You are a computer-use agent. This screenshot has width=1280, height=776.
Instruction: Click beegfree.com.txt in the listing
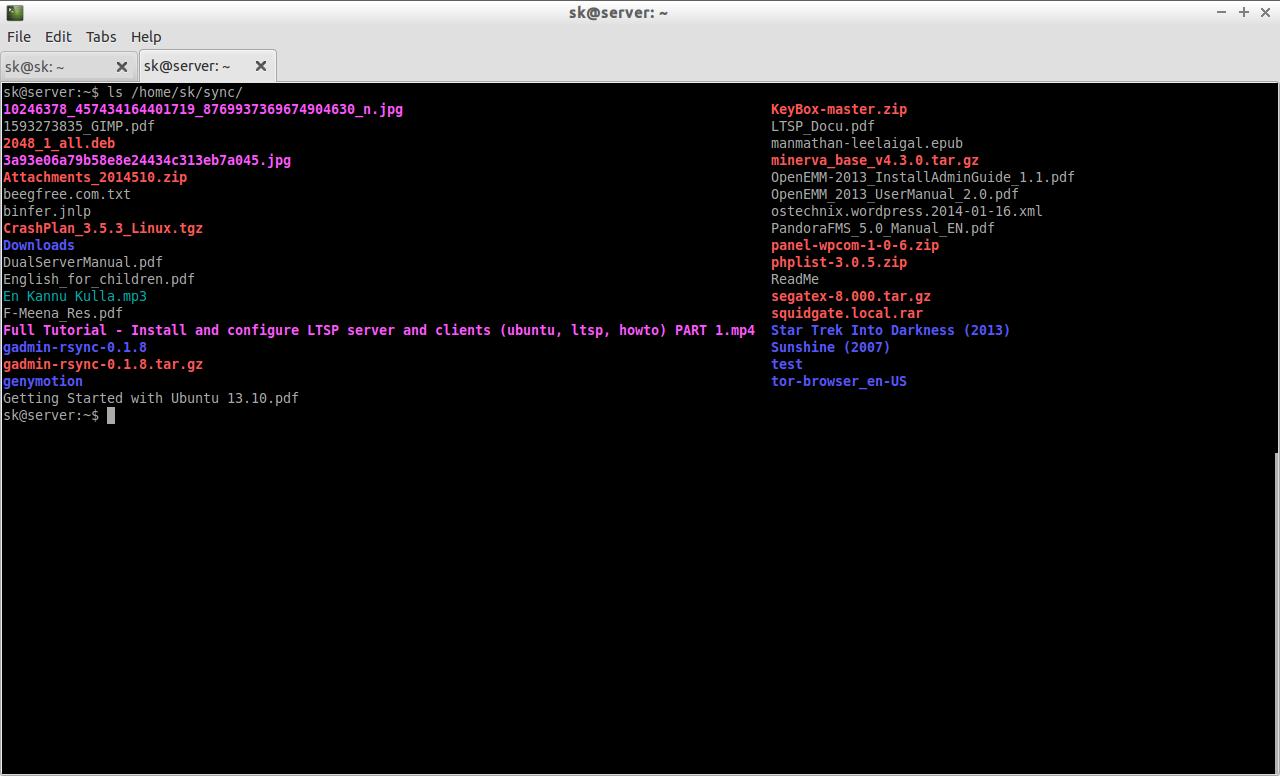click(67, 194)
